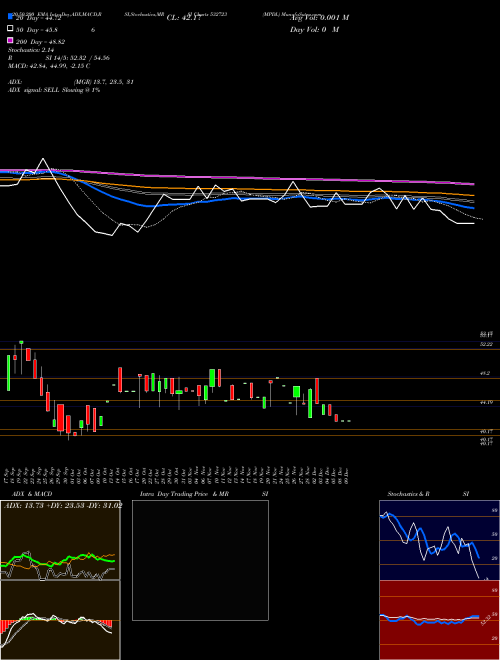
Task: Click the MACD histogram chart panel
Action: (60, 620)
